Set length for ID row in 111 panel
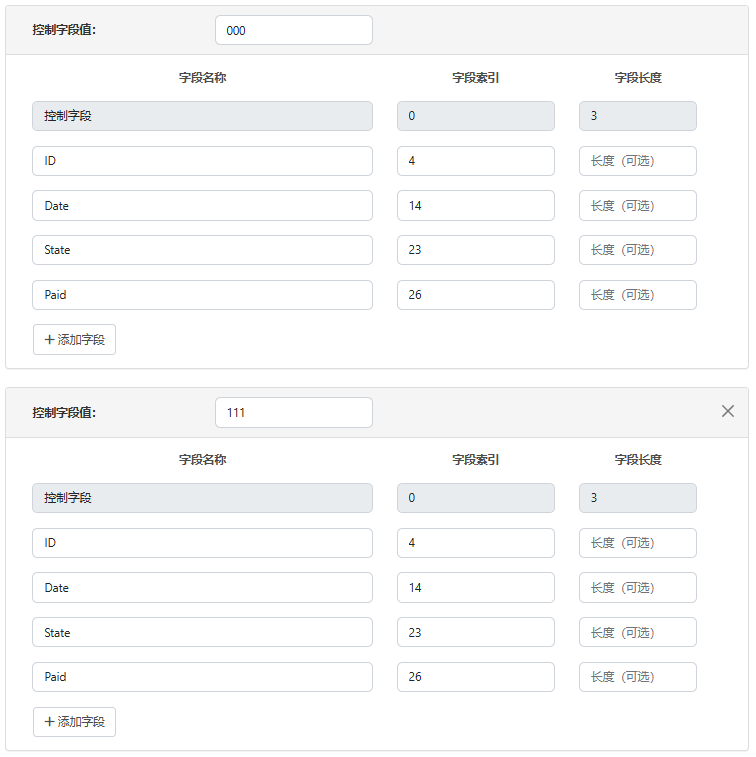The image size is (756, 757). point(637,543)
